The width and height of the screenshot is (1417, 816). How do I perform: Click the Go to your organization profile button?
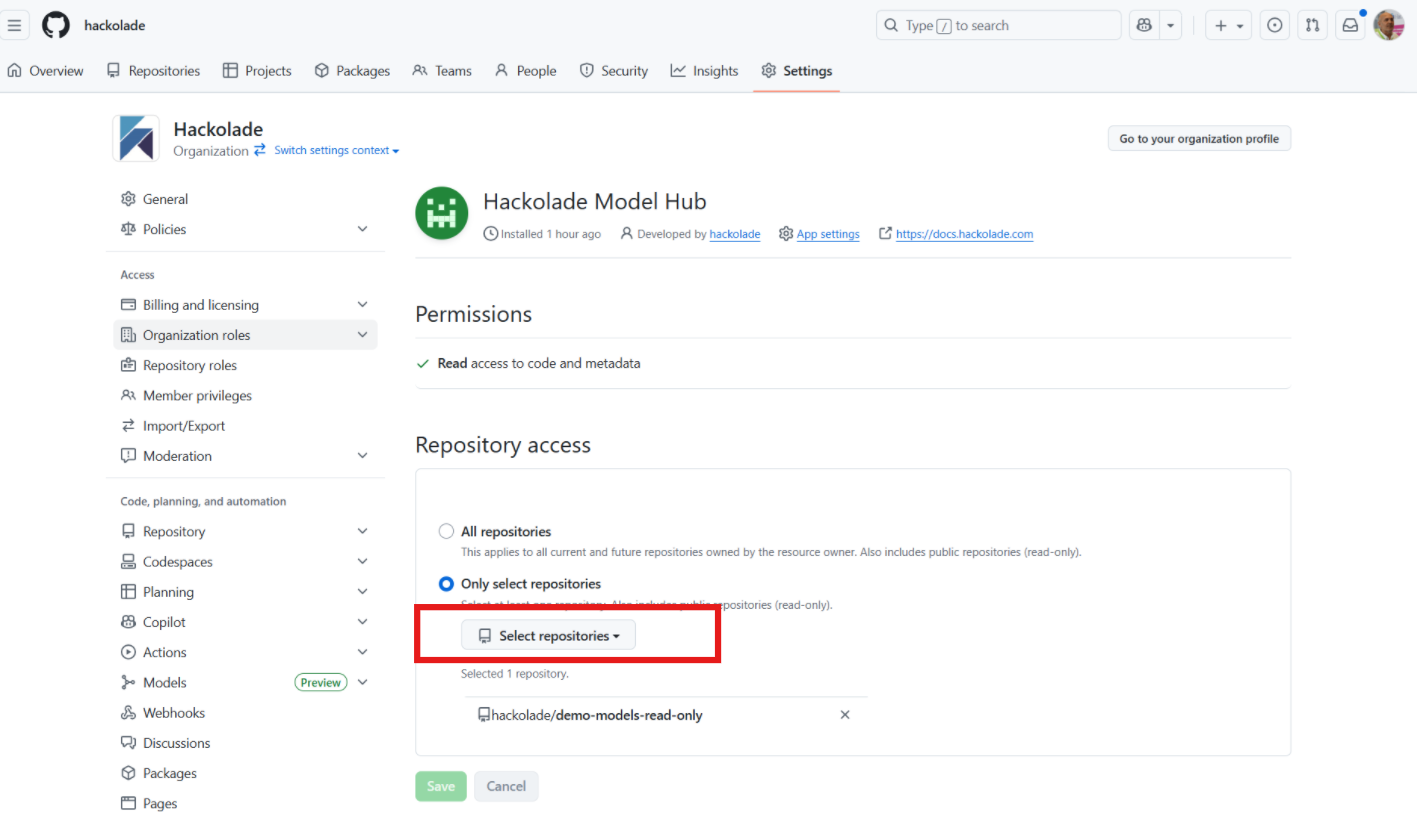pos(1198,138)
